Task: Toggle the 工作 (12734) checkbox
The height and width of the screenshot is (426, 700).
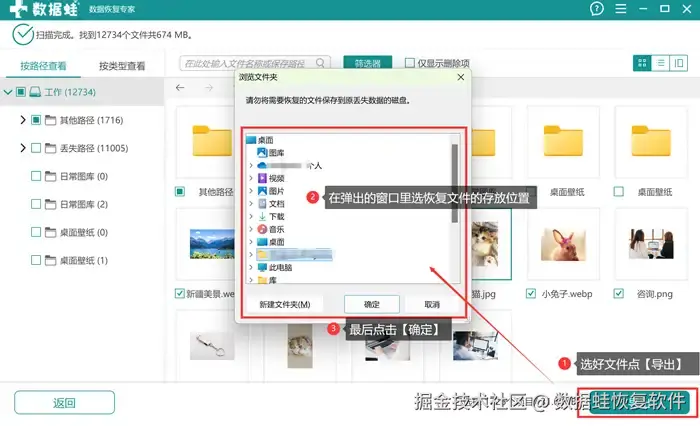Action: [21, 92]
